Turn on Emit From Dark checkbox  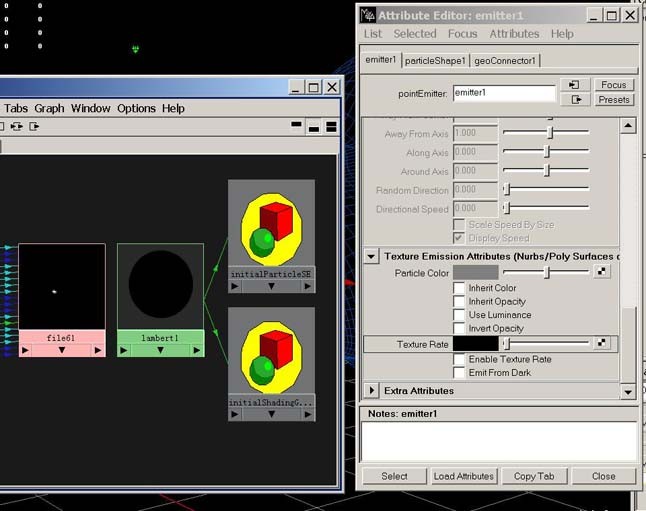pos(460,373)
